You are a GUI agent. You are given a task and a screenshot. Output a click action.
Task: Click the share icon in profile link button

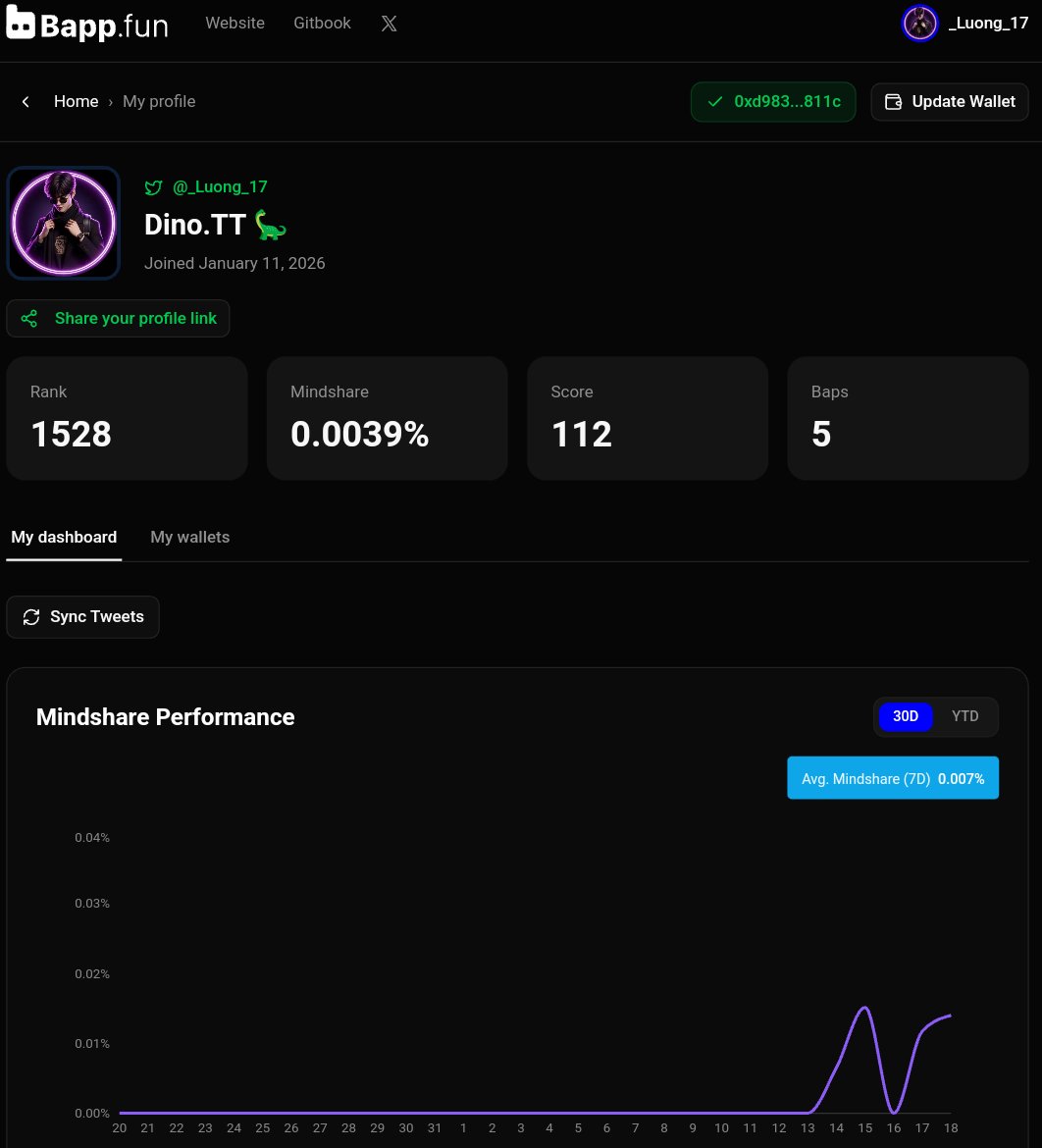(29, 319)
